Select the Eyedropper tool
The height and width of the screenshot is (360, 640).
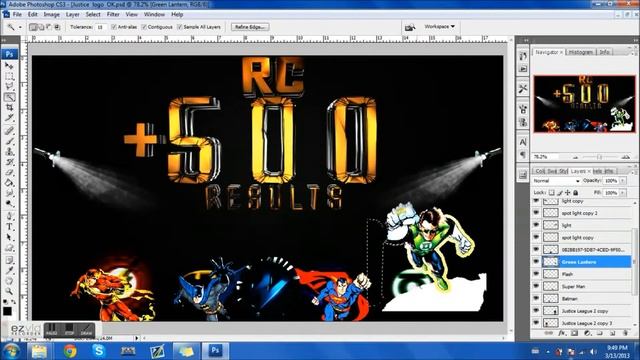(9, 271)
